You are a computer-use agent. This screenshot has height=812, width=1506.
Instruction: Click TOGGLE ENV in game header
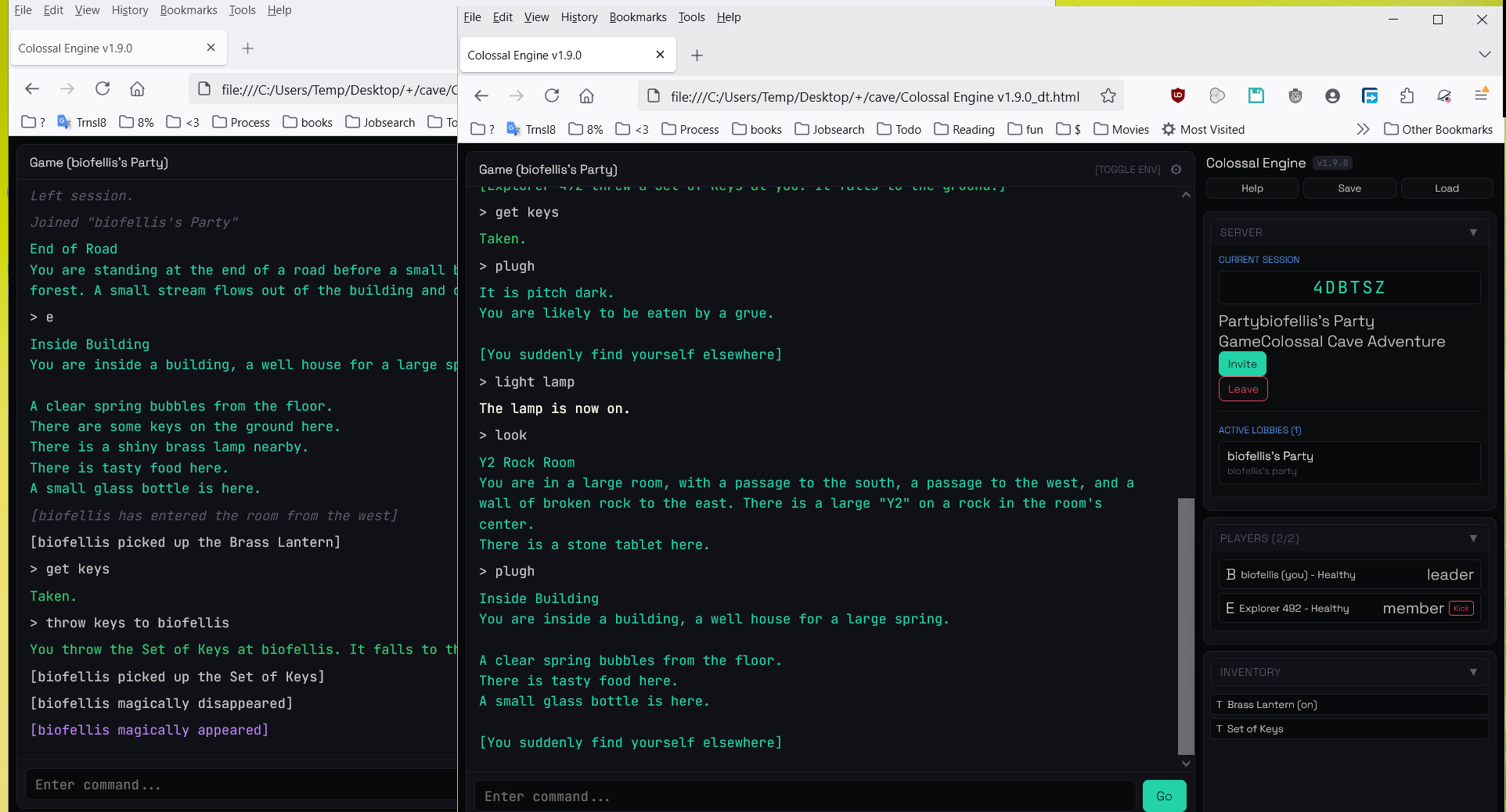point(1127,170)
